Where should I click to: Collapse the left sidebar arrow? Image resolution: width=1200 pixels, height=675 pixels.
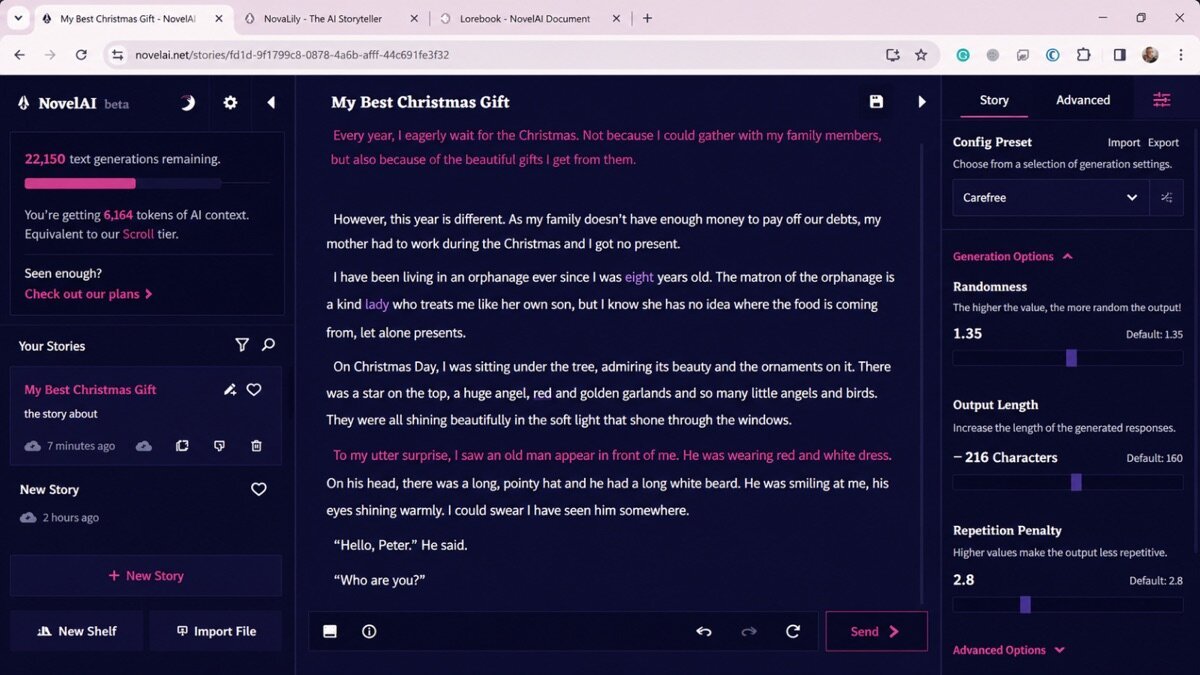tap(271, 102)
